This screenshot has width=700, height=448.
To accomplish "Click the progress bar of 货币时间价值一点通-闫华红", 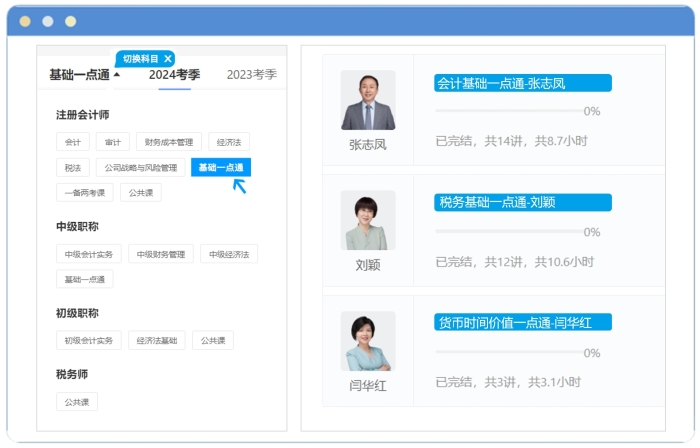I will click(x=508, y=352).
